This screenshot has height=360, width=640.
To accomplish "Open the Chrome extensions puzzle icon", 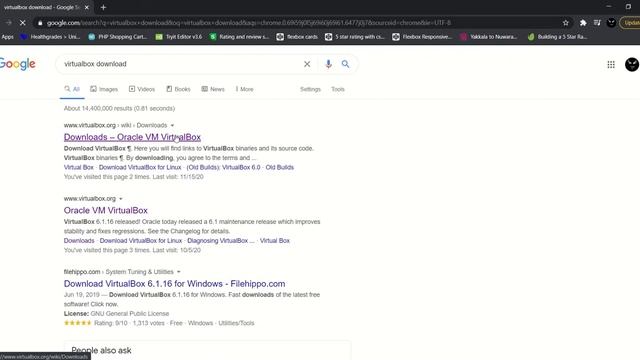I will (x=583, y=23).
